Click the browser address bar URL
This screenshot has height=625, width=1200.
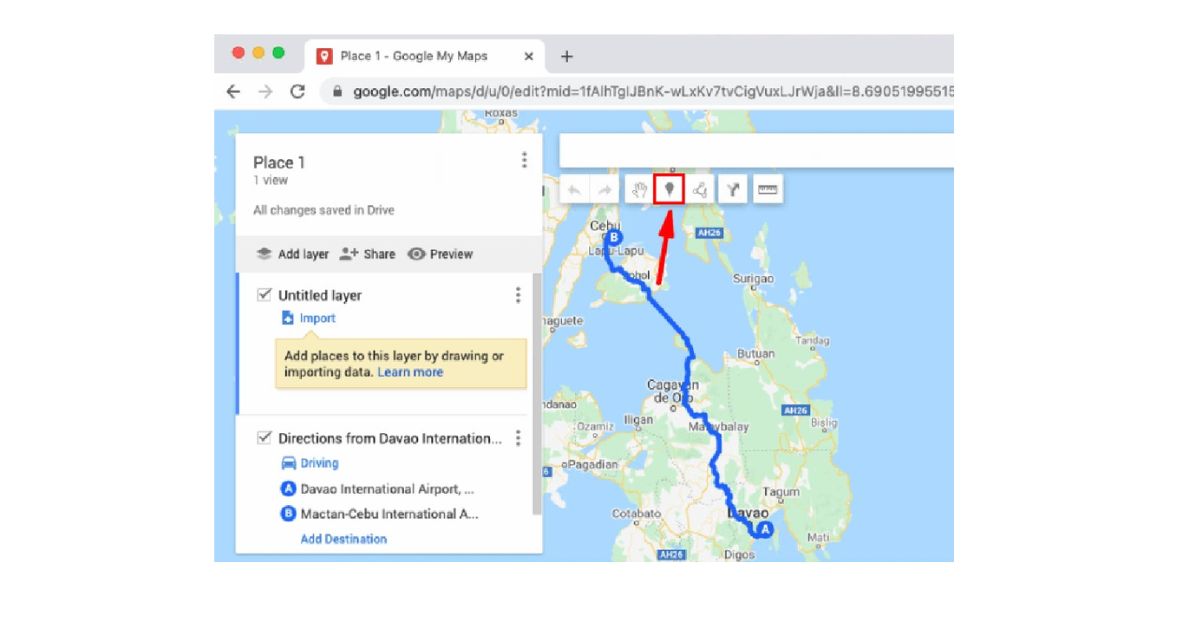[x=654, y=91]
